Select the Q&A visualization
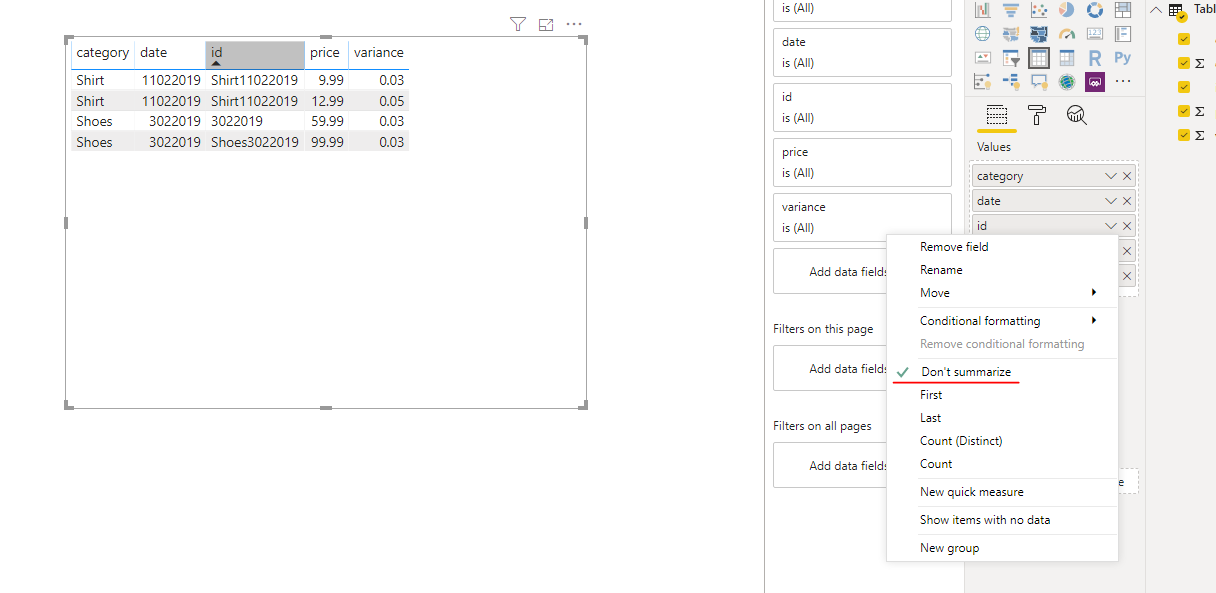 pyautogui.click(x=1039, y=82)
